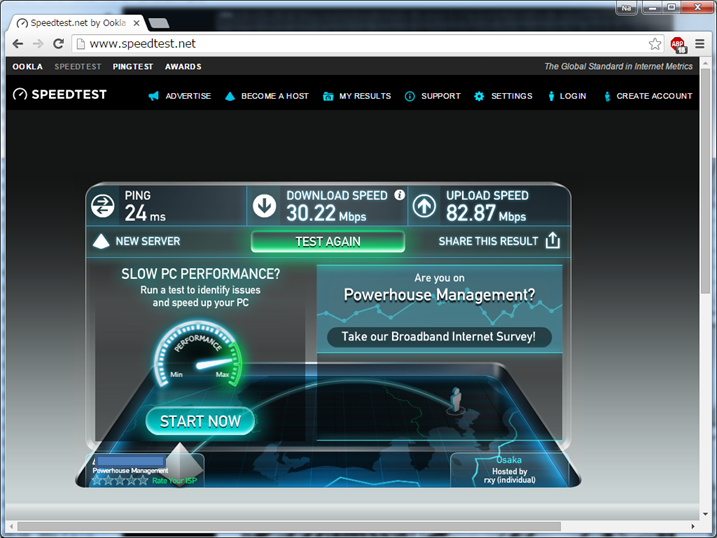
Task: Open the LOGIN link
Action: click(573, 96)
